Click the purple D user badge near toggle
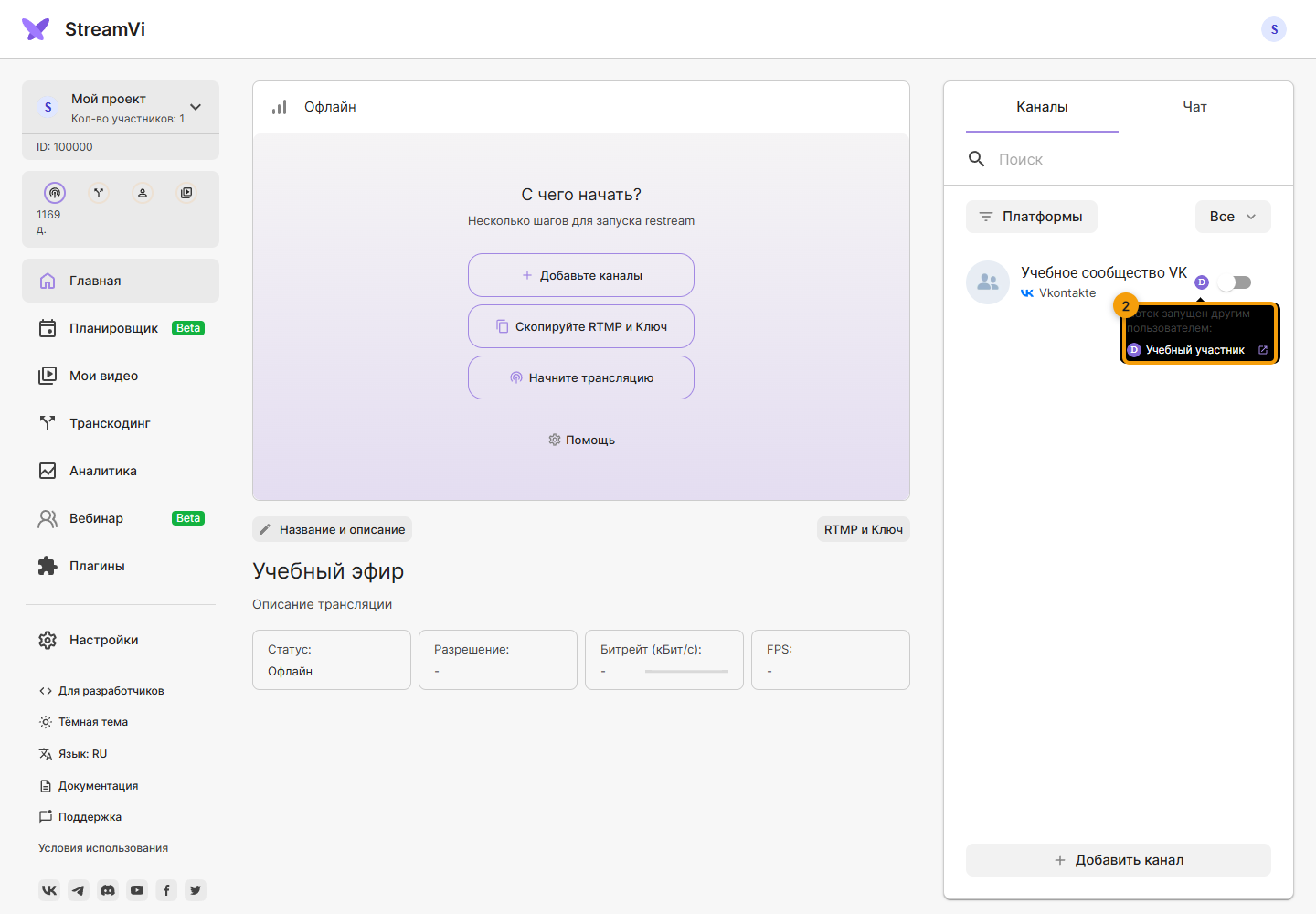The height and width of the screenshot is (914, 1316). pyautogui.click(x=1202, y=282)
